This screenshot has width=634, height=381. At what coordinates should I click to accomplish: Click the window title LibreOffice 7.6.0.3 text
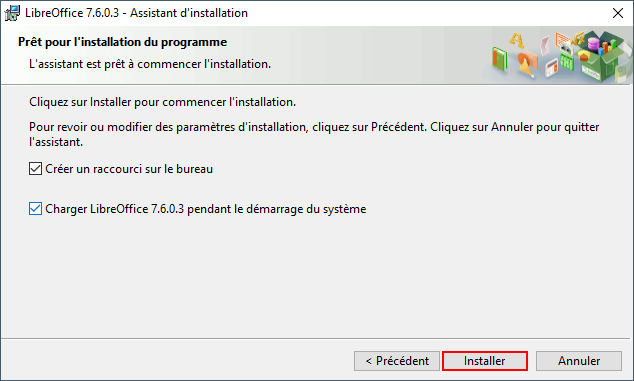[72, 13]
